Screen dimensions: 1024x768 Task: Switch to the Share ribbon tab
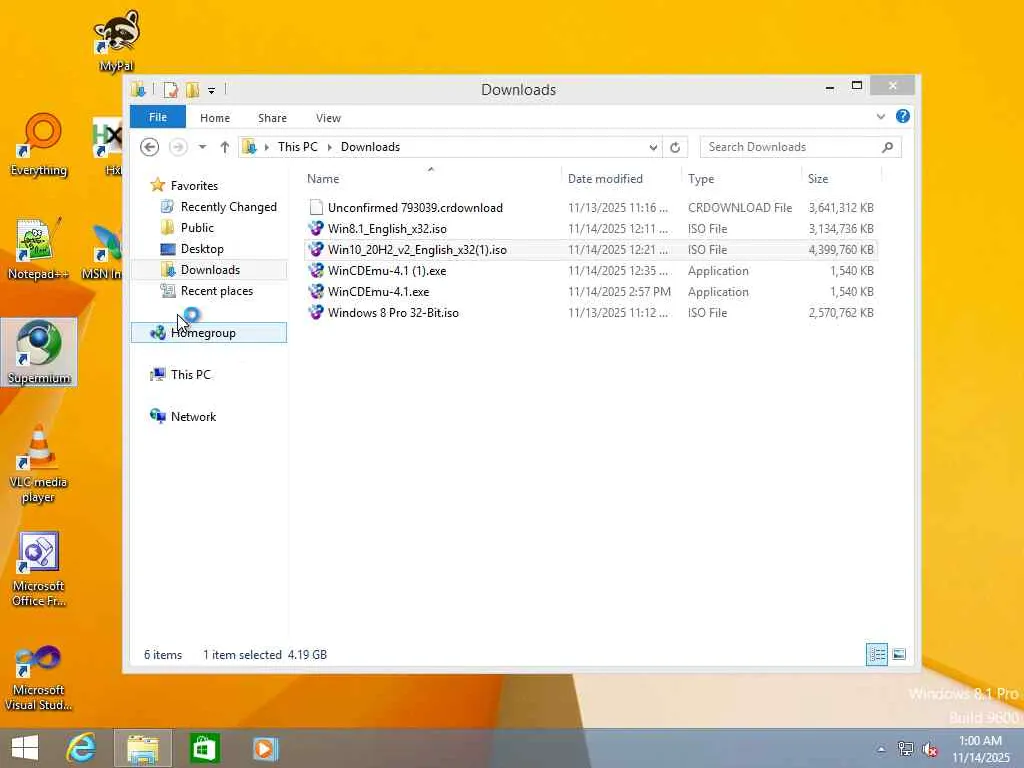[x=272, y=118]
